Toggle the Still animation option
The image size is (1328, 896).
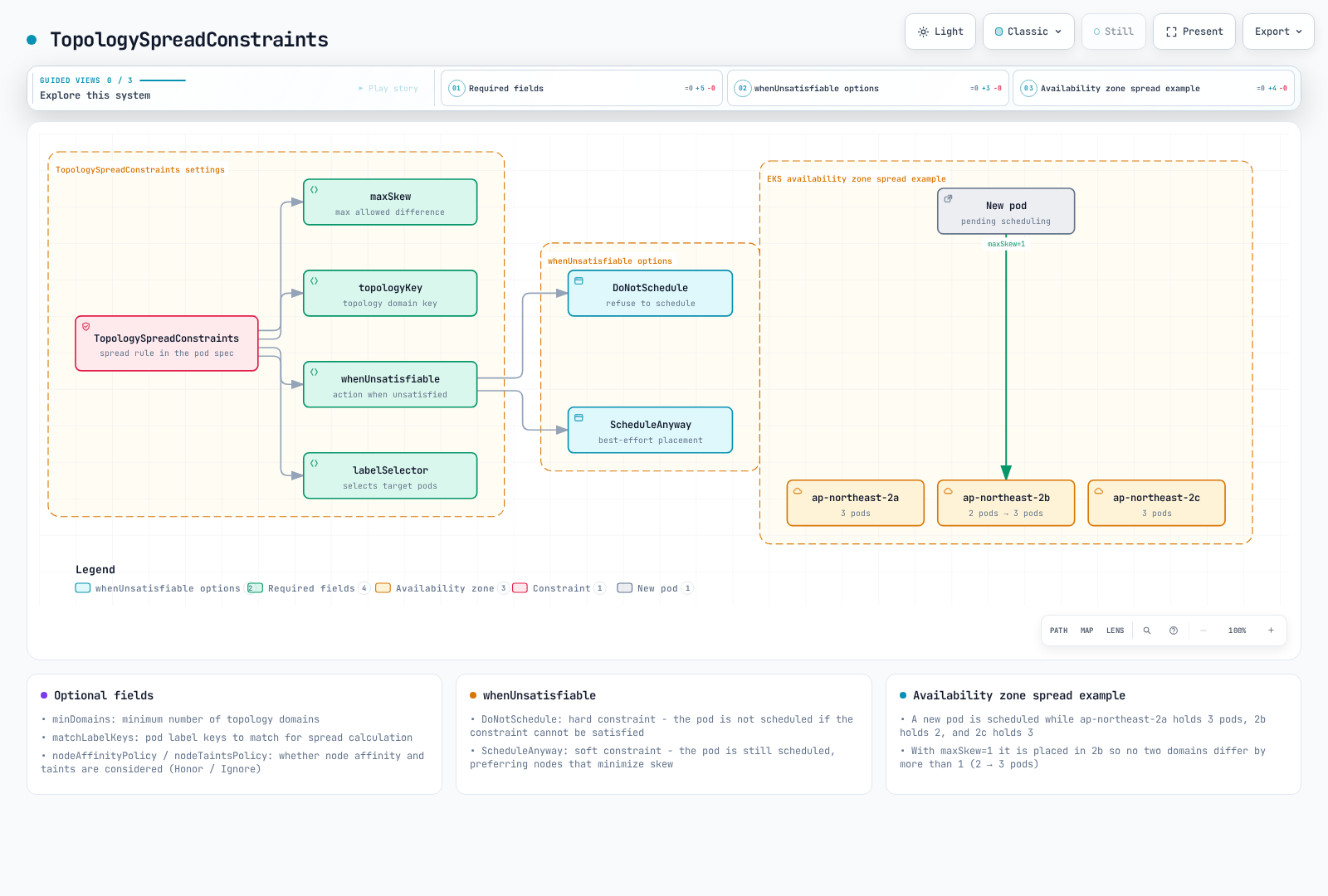(1114, 32)
